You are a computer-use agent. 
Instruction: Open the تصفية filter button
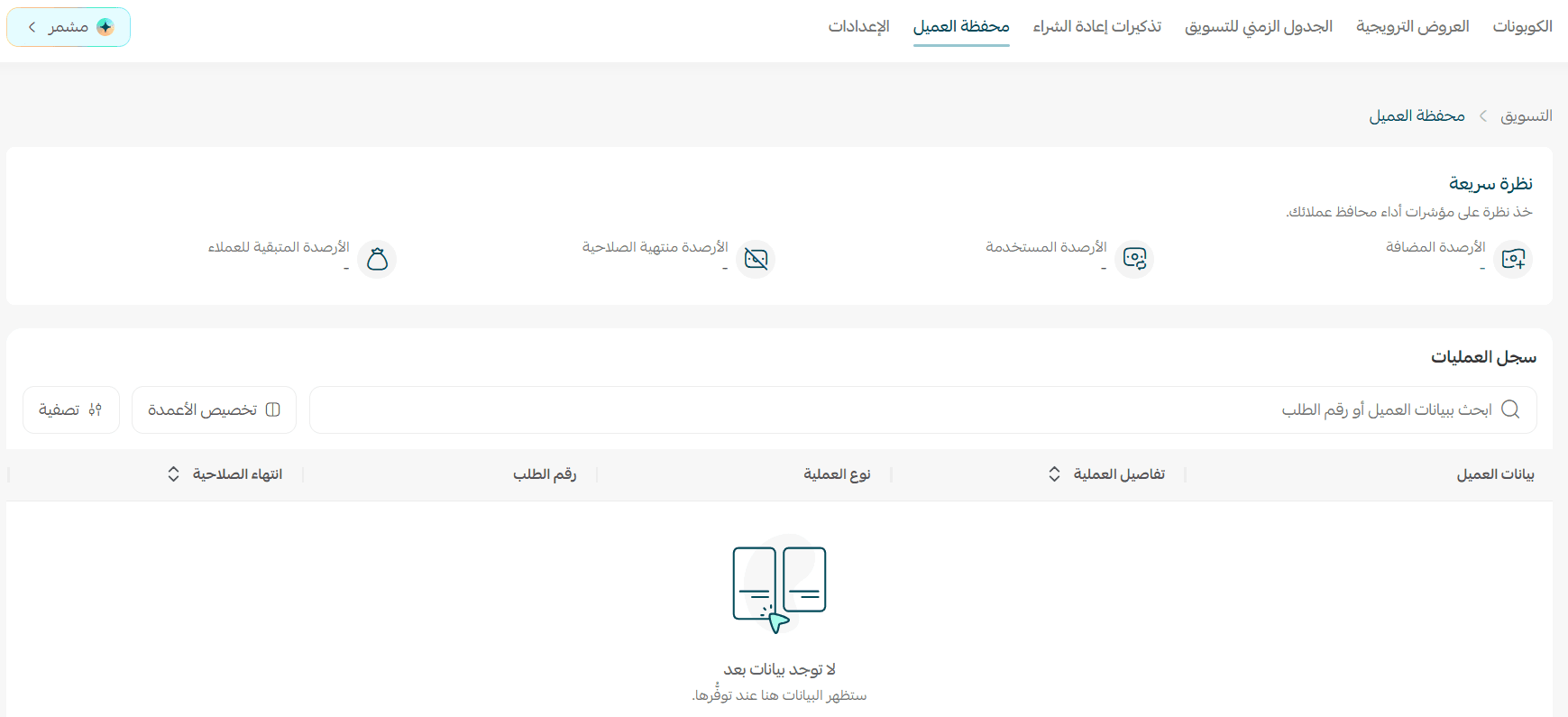[71, 409]
